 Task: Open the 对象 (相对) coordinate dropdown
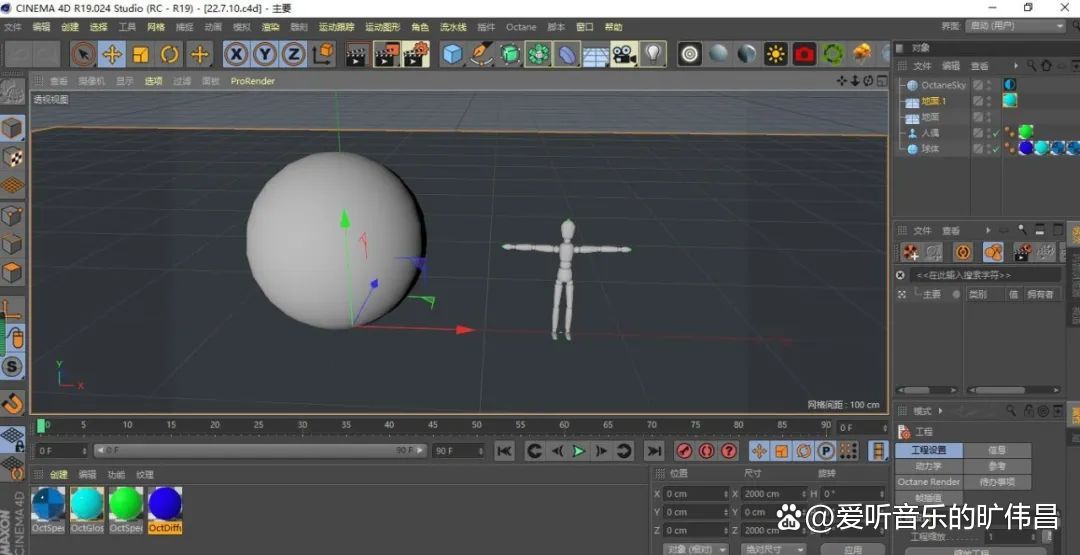pyautogui.click(x=696, y=549)
